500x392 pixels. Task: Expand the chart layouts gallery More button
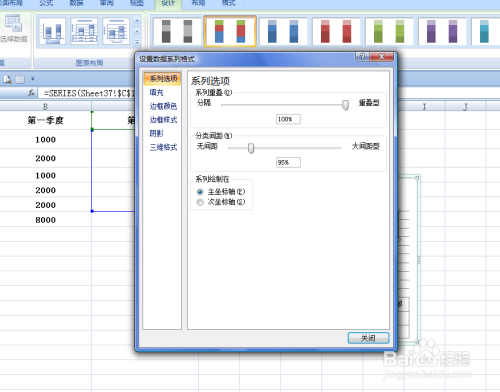pyautogui.click(x=137, y=41)
